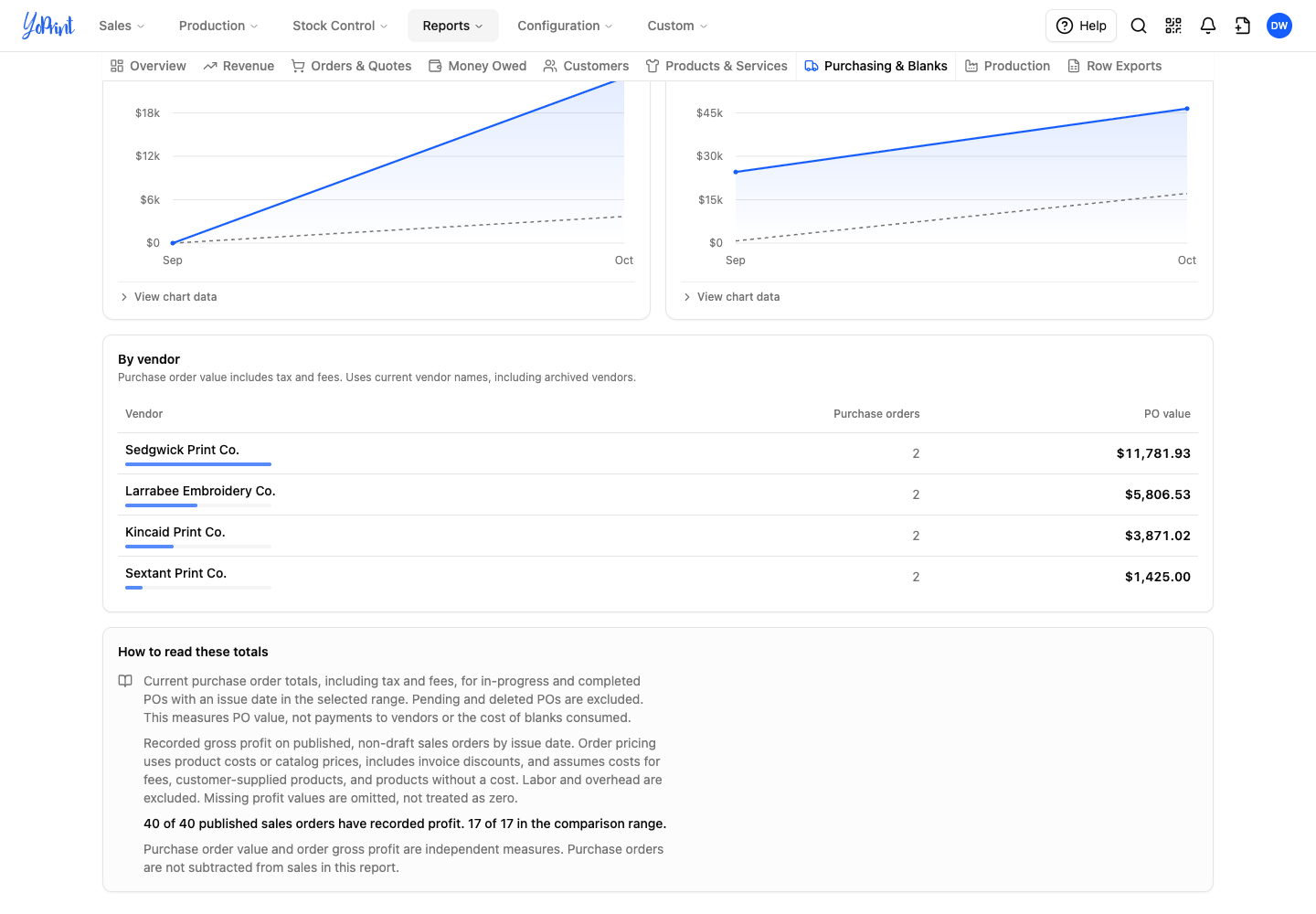
Task: Expand View chart data under the left chart
Action: coord(168,297)
